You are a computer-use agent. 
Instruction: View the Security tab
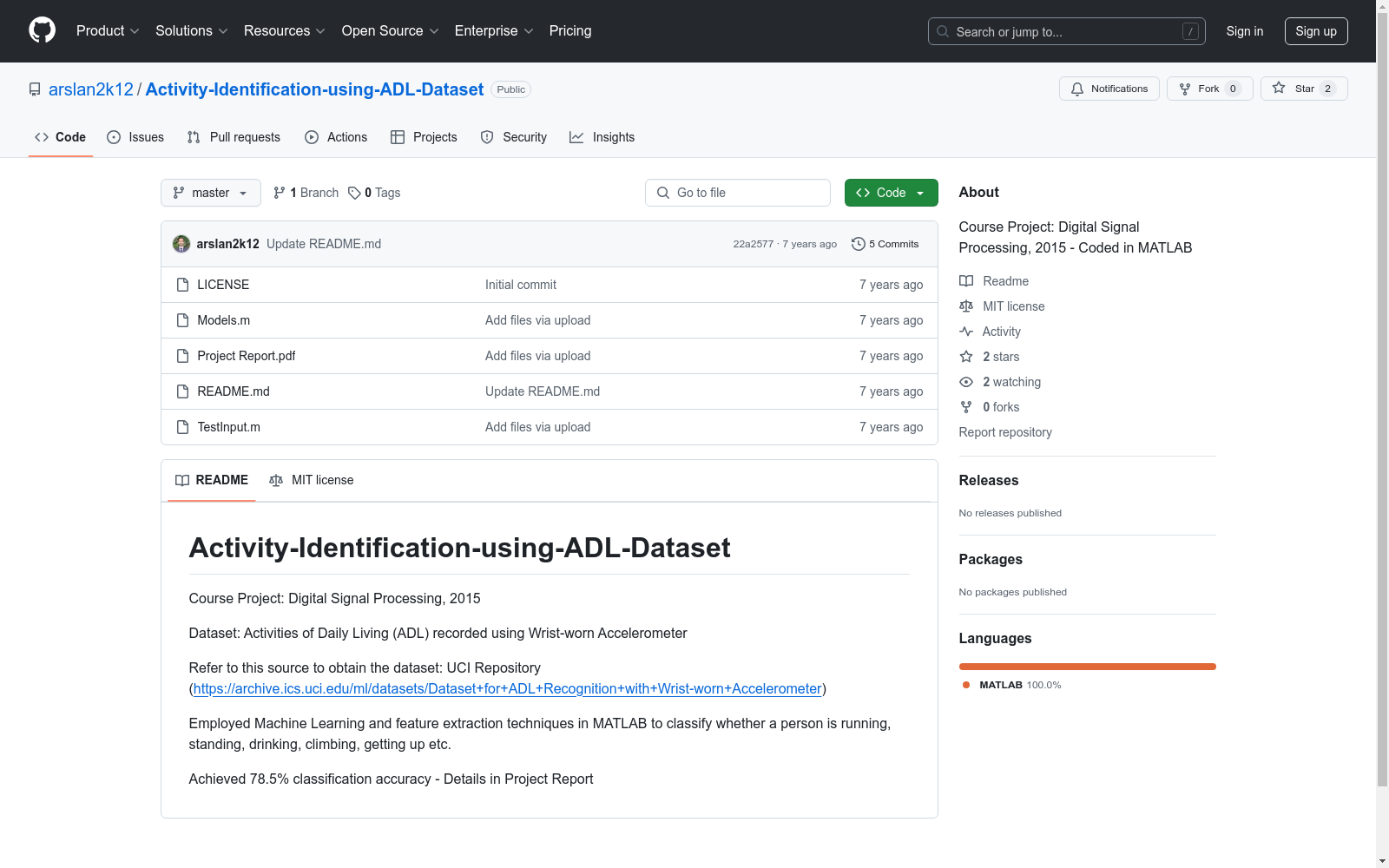(514, 137)
